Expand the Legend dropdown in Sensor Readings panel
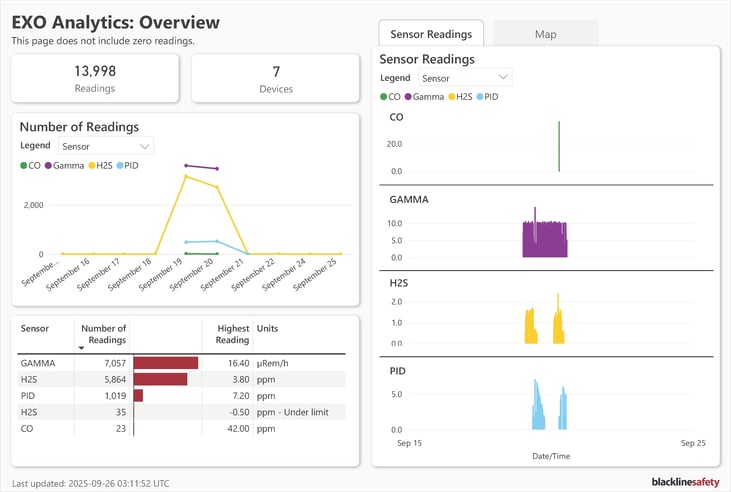This screenshot has height=492, width=731. [x=464, y=78]
